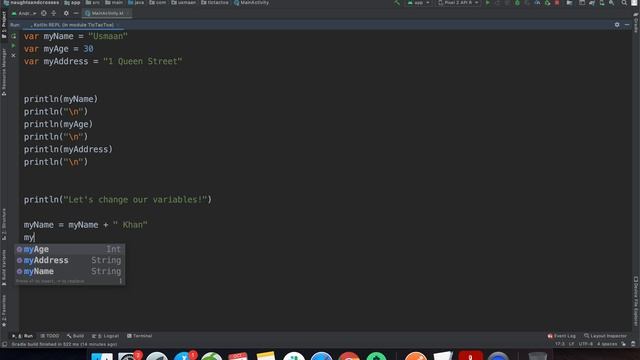The width and height of the screenshot is (640, 360).
Task: Click the REPL green execute arrow in the gutter
Action: 13,45
